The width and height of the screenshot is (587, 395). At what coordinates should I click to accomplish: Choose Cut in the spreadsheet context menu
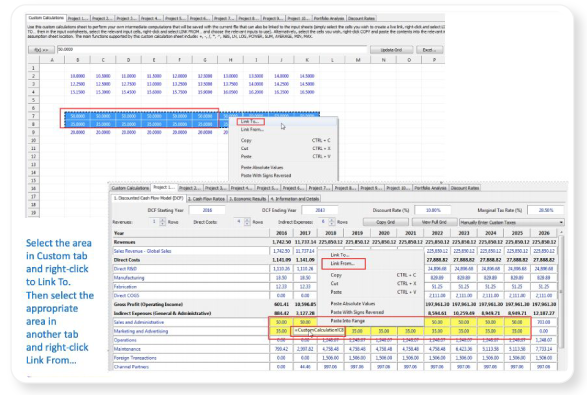pyautogui.click(x=244, y=149)
